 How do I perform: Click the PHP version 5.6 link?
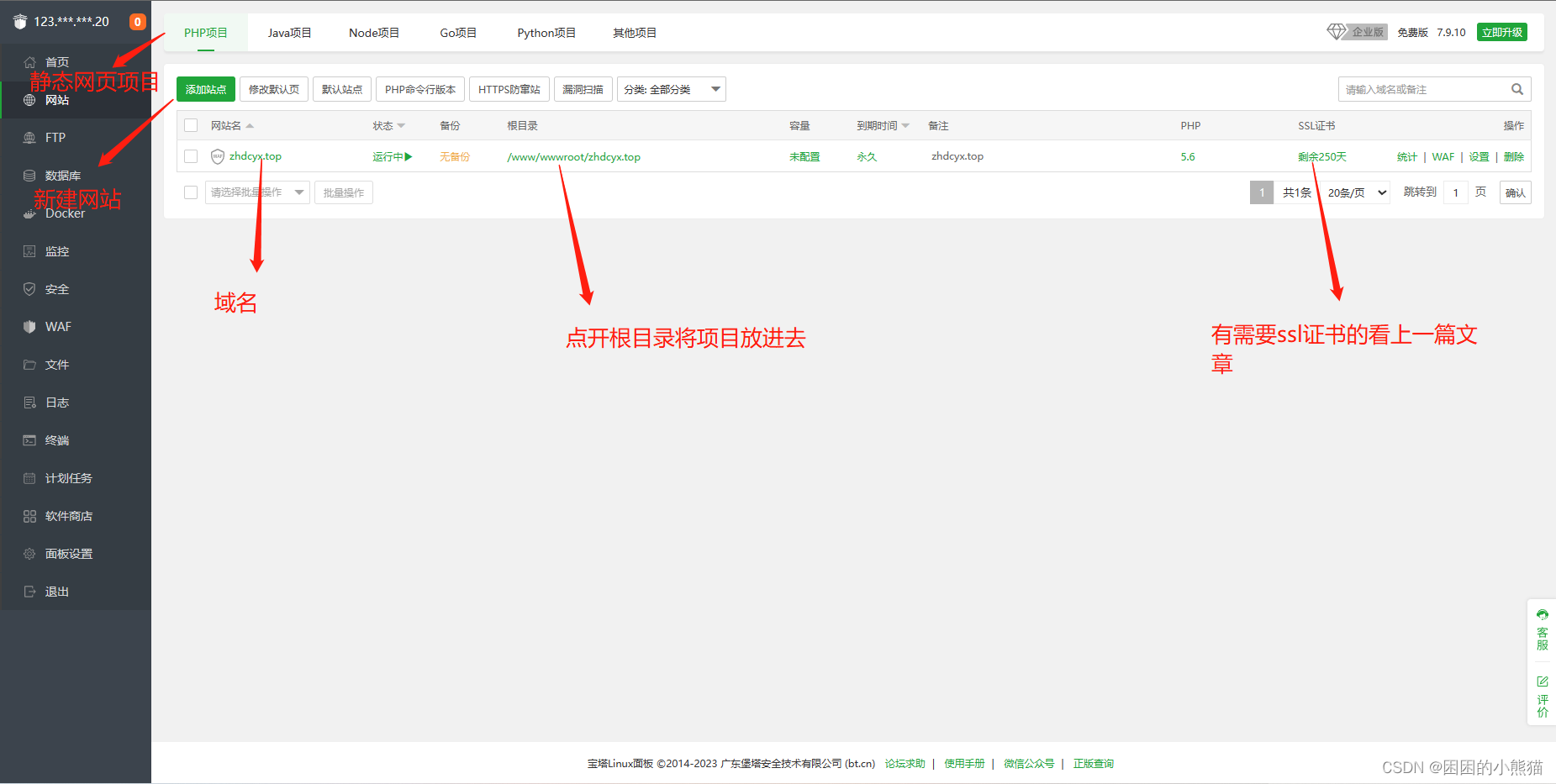[x=1188, y=157]
